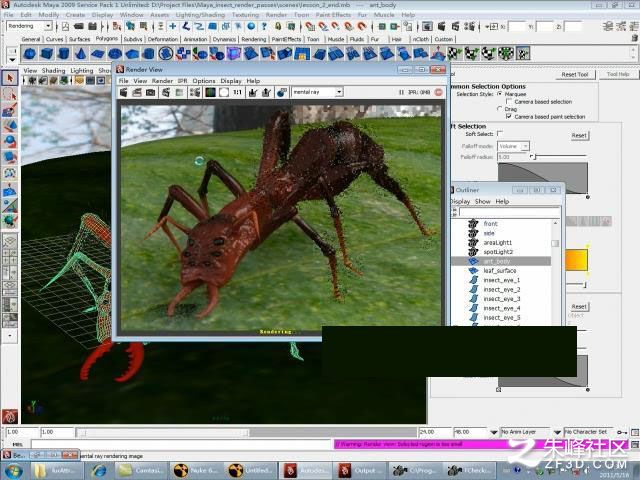This screenshot has height=480, width=640.
Task: Create a polygon plane from the shelf
Action: pyautogui.click(x=98, y=53)
